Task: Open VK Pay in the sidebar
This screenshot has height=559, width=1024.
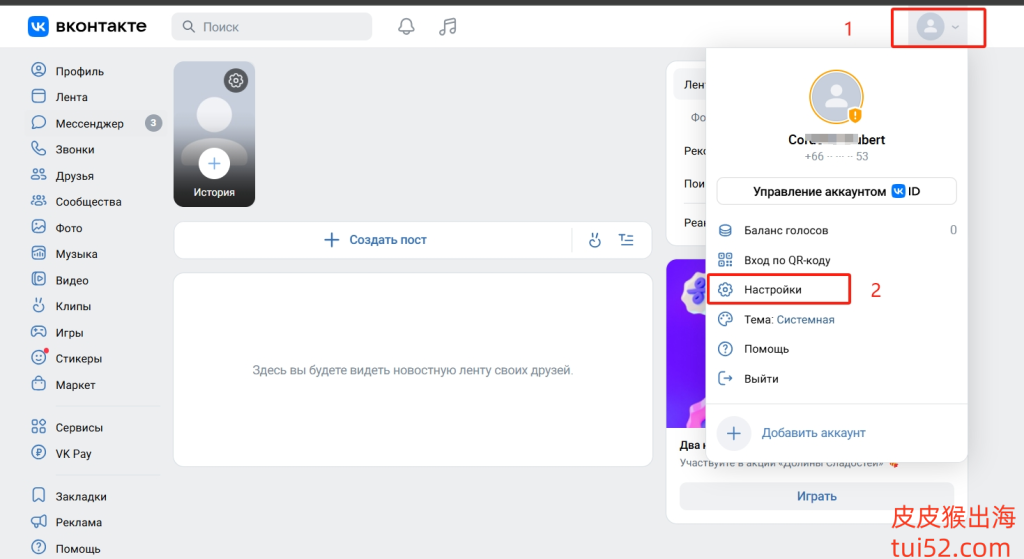Action: coord(73,453)
